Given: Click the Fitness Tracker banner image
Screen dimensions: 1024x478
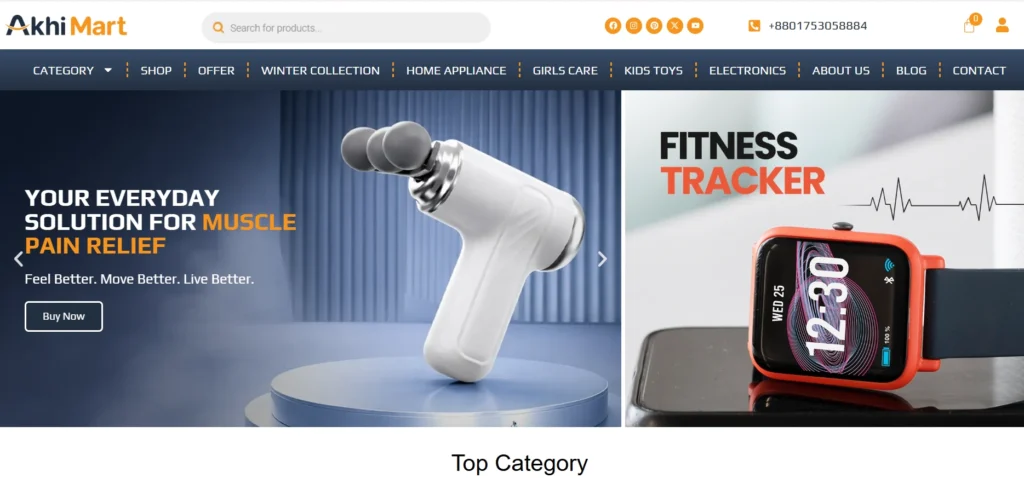Looking at the screenshot, I should [824, 259].
